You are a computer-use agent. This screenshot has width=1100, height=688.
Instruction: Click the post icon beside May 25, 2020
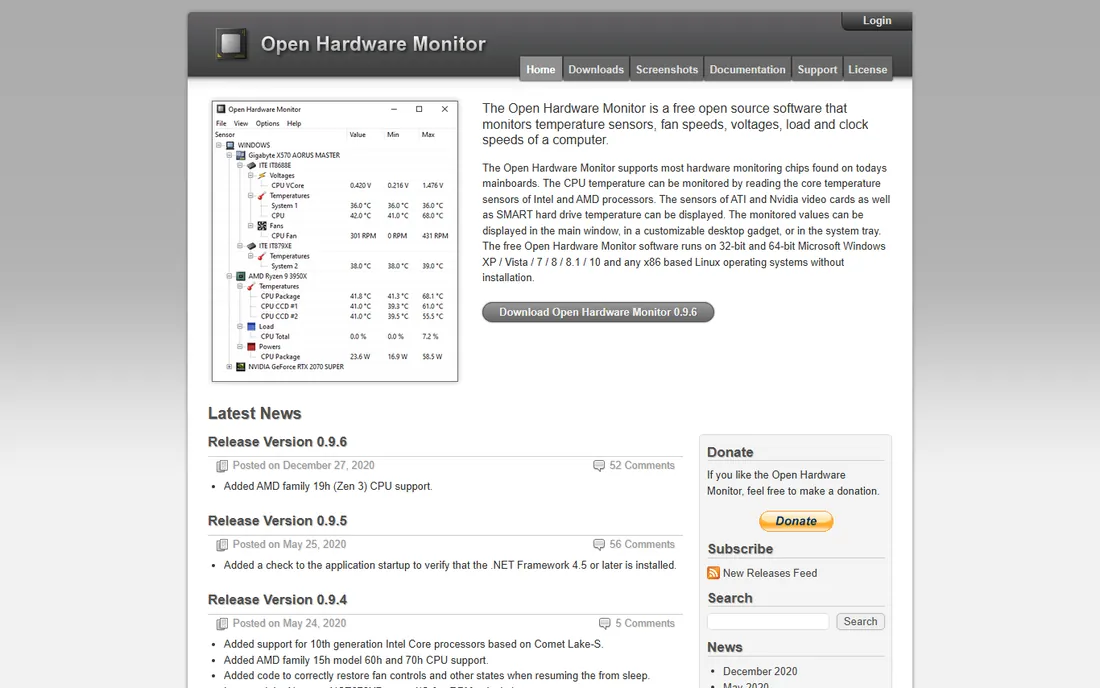pos(222,545)
